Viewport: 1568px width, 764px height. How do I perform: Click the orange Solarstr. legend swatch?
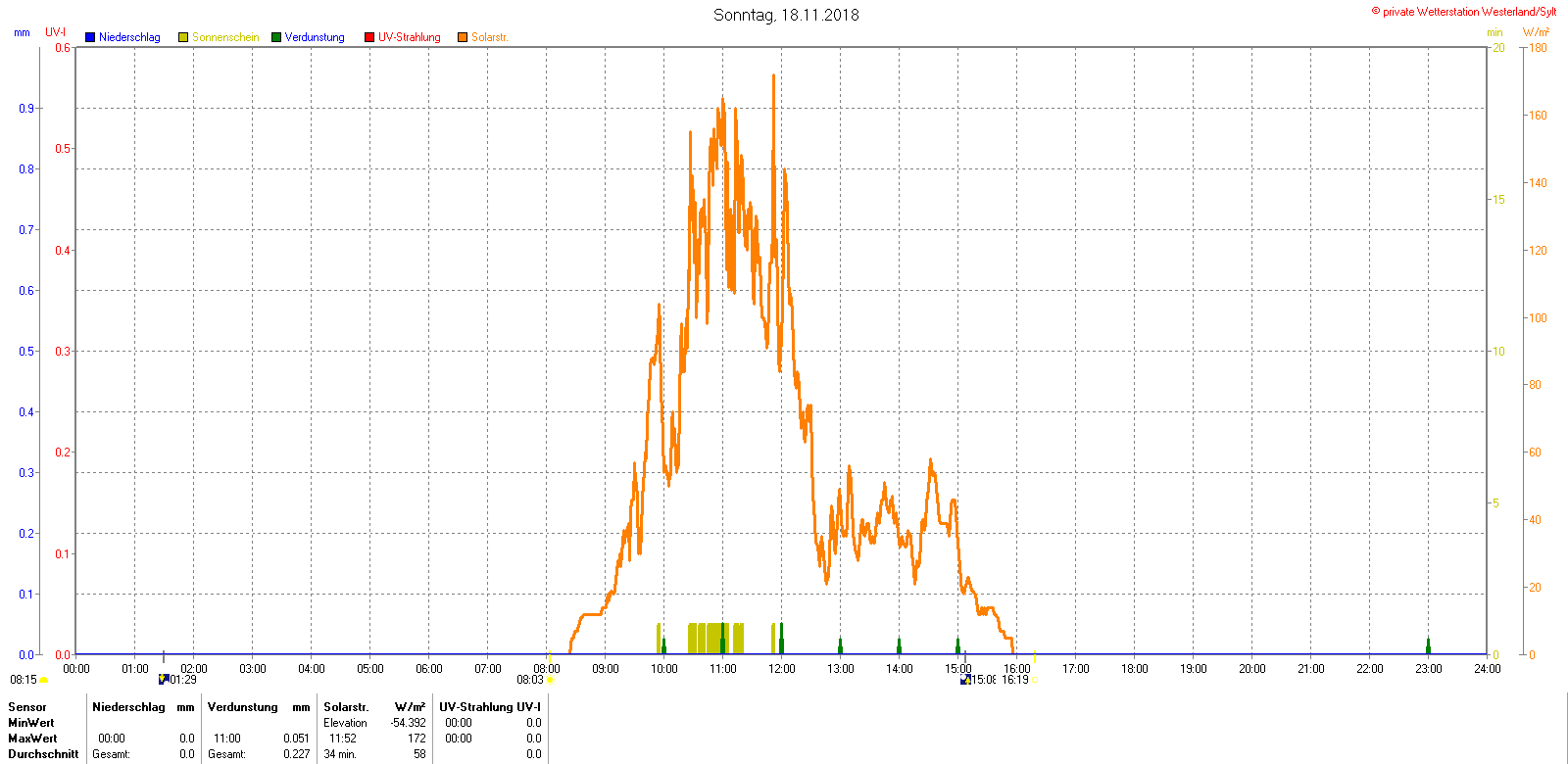[463, 37]
